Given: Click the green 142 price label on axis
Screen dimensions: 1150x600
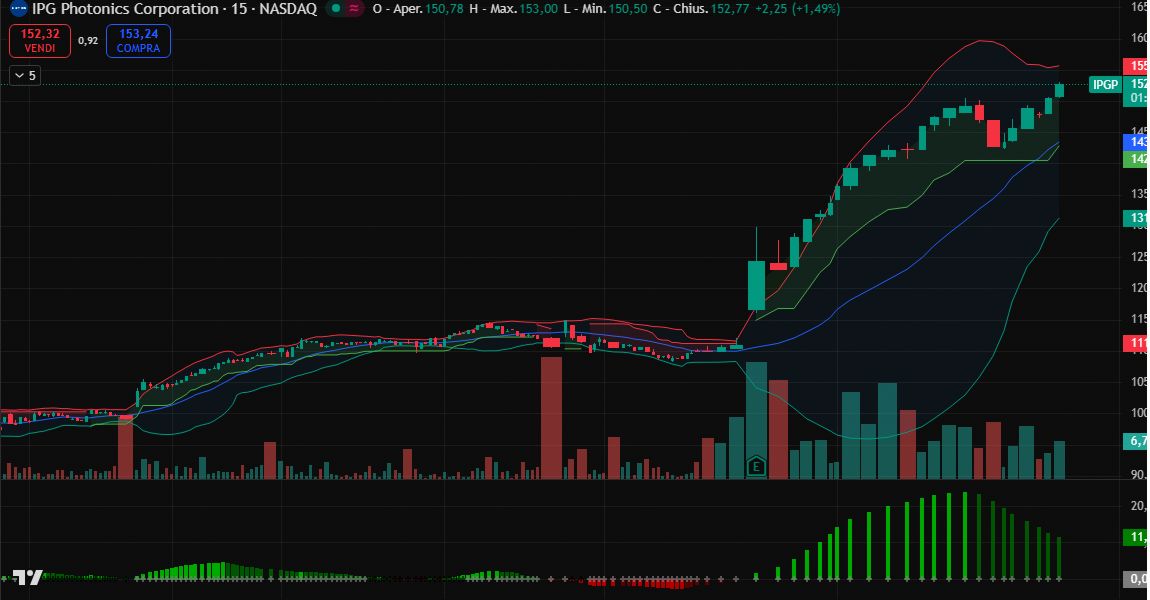Looking at the screenshot, I should click(1136, 158).
